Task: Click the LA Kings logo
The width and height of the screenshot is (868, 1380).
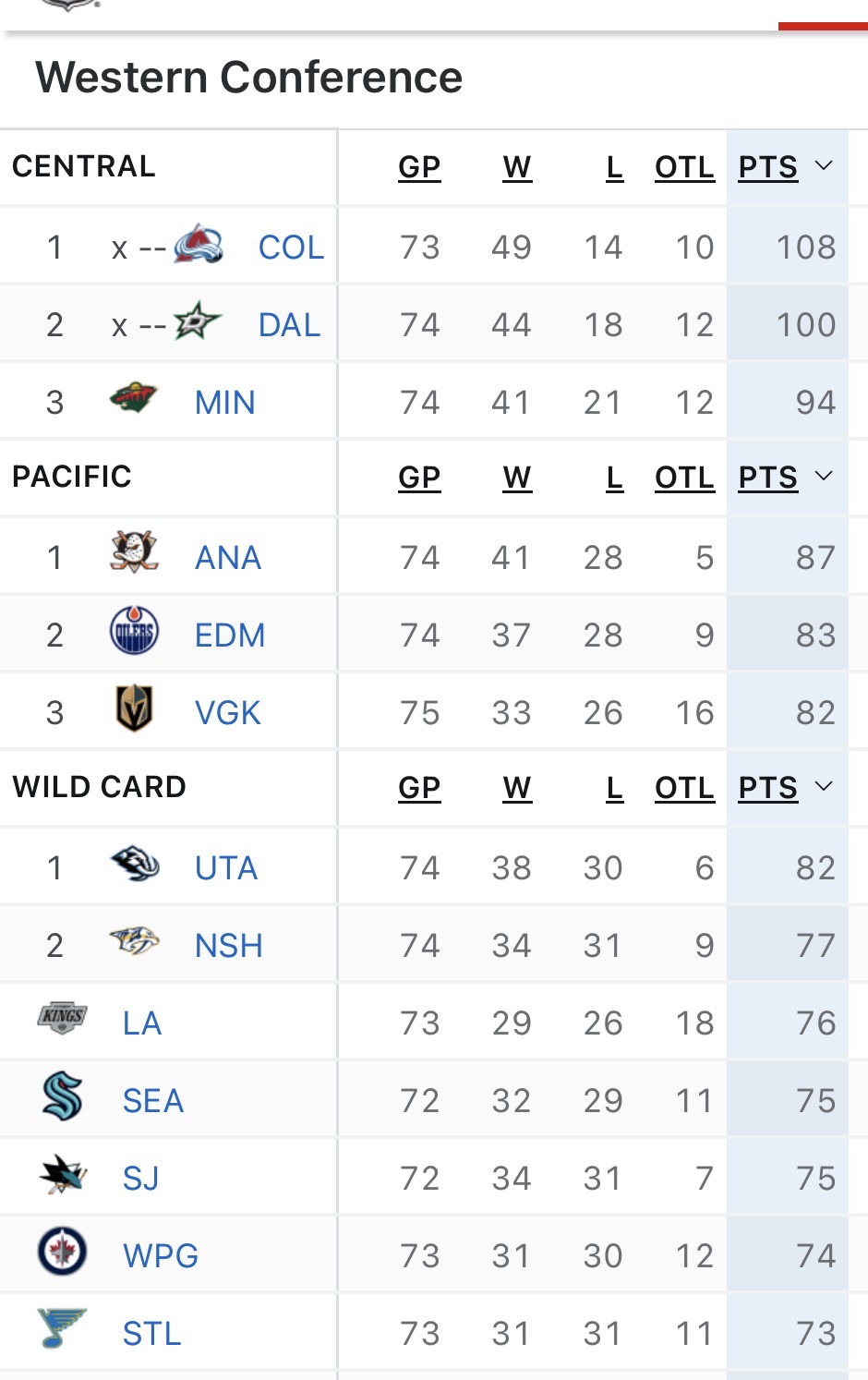Action: pyautogui.click(x=63, y=1018)
